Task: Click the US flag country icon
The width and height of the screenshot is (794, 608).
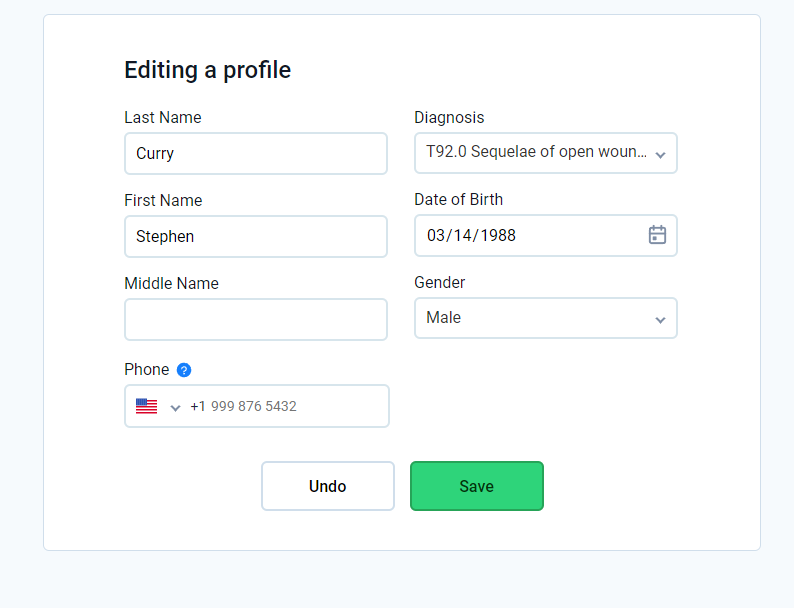Action: [x=147, y=406]
